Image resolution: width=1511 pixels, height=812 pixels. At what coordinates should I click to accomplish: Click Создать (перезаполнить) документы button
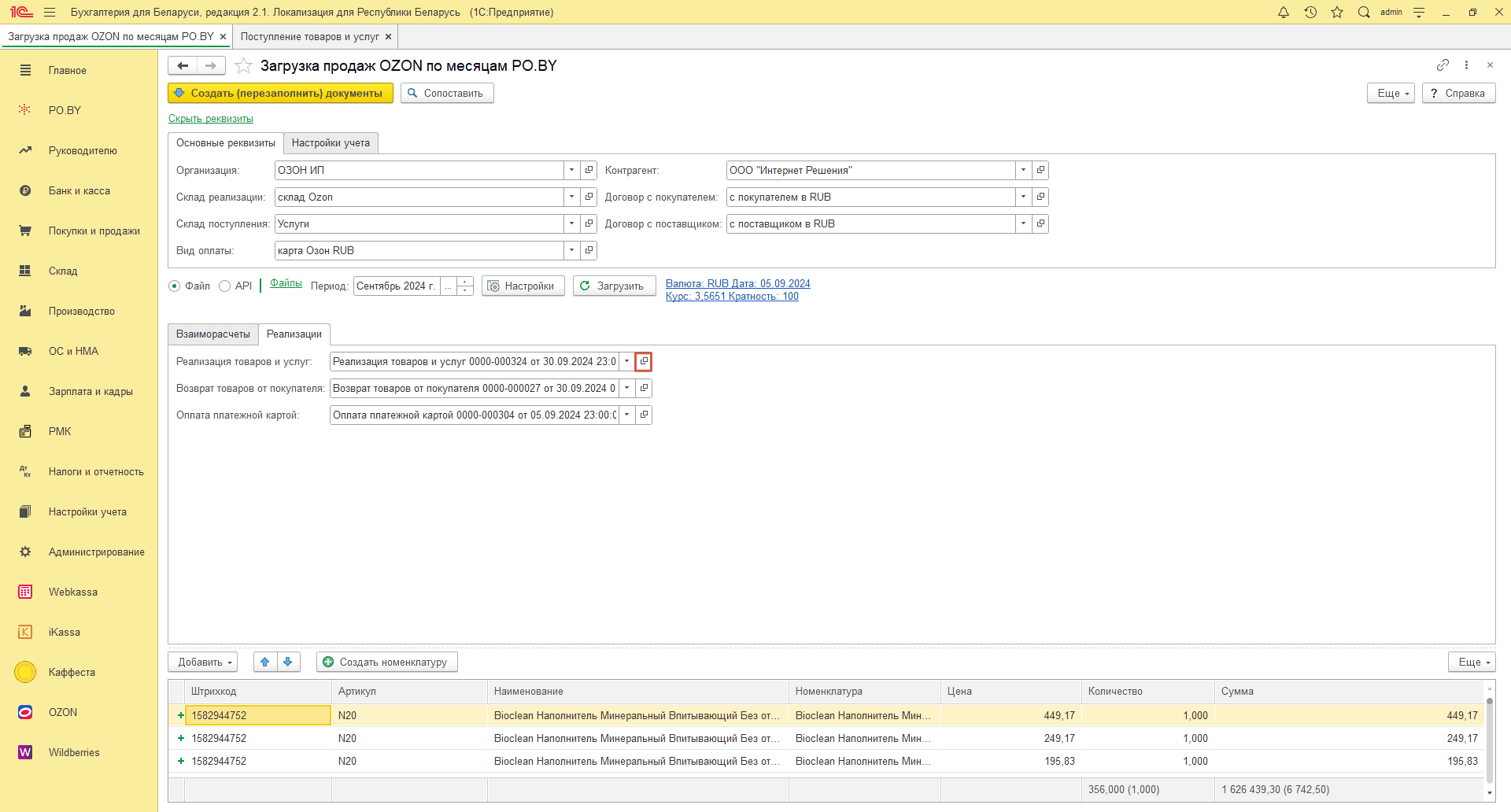pyautogui.click(x=280, y=93)
